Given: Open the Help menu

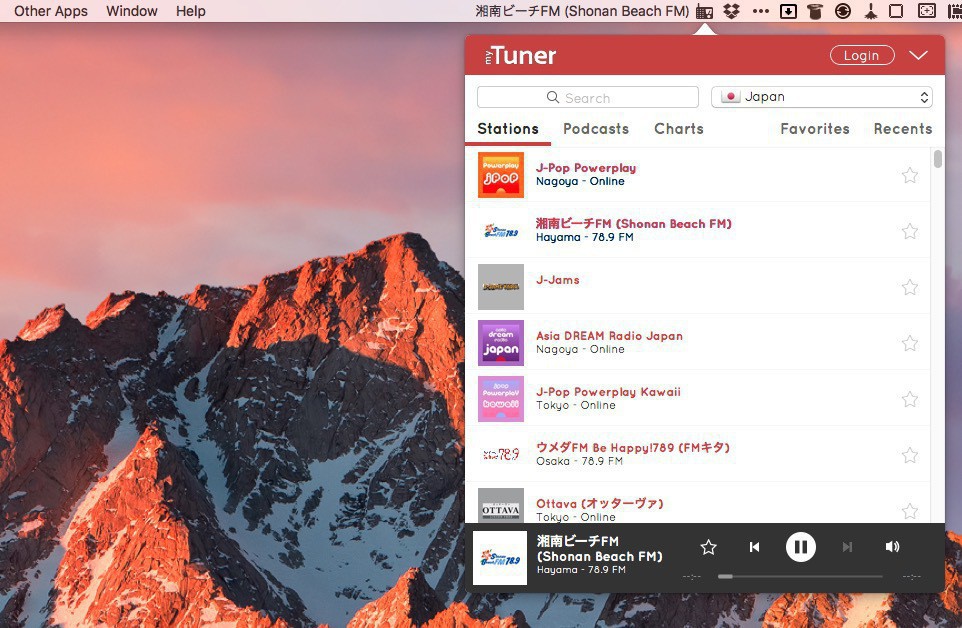Looking at the screenshot, I should pyautogui.click(x=191, y=11).
